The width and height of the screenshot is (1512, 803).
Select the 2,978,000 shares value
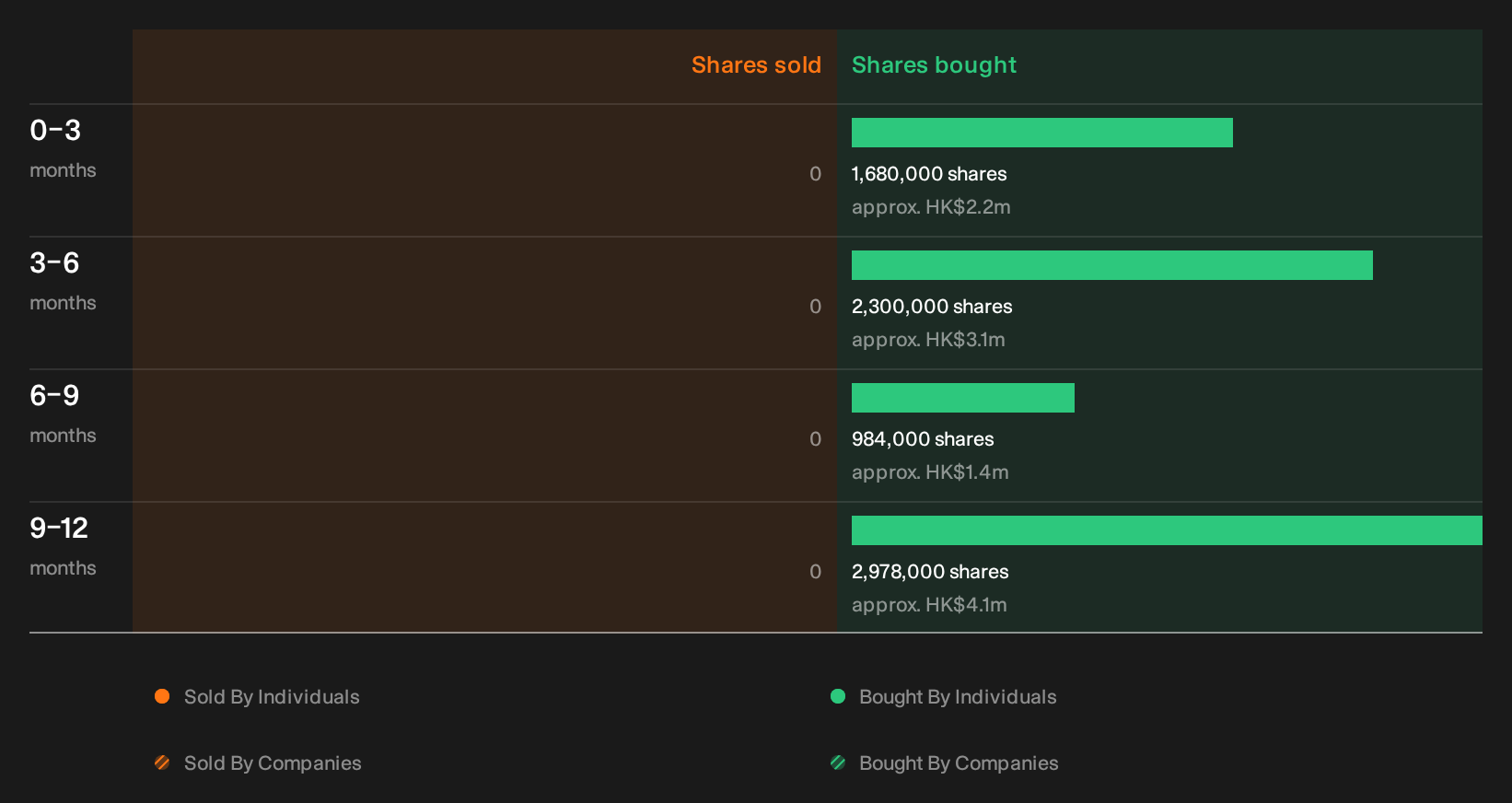click(930, 572)
